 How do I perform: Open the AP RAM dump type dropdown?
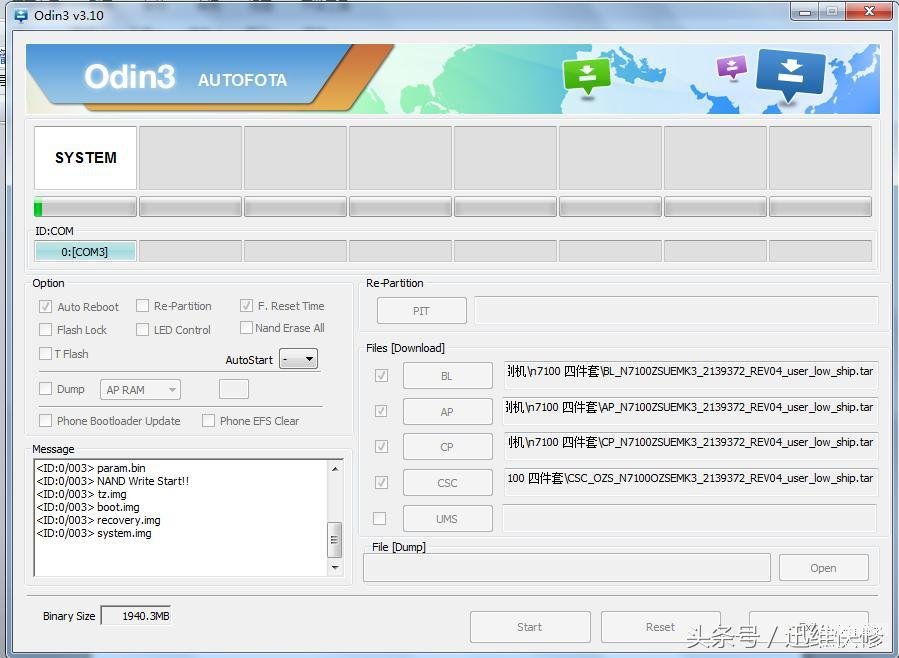pos(140,390)
